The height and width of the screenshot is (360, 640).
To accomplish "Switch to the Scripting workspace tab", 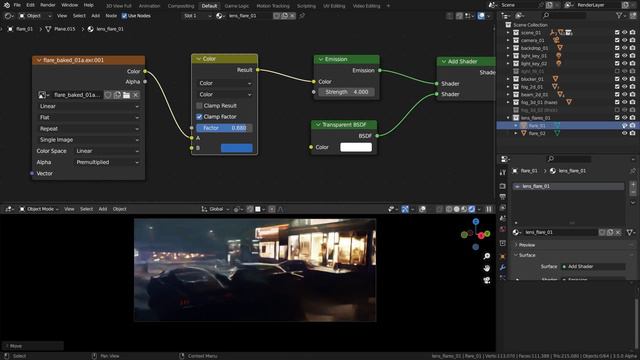I will pyautogui.click(x=306, y=6).
